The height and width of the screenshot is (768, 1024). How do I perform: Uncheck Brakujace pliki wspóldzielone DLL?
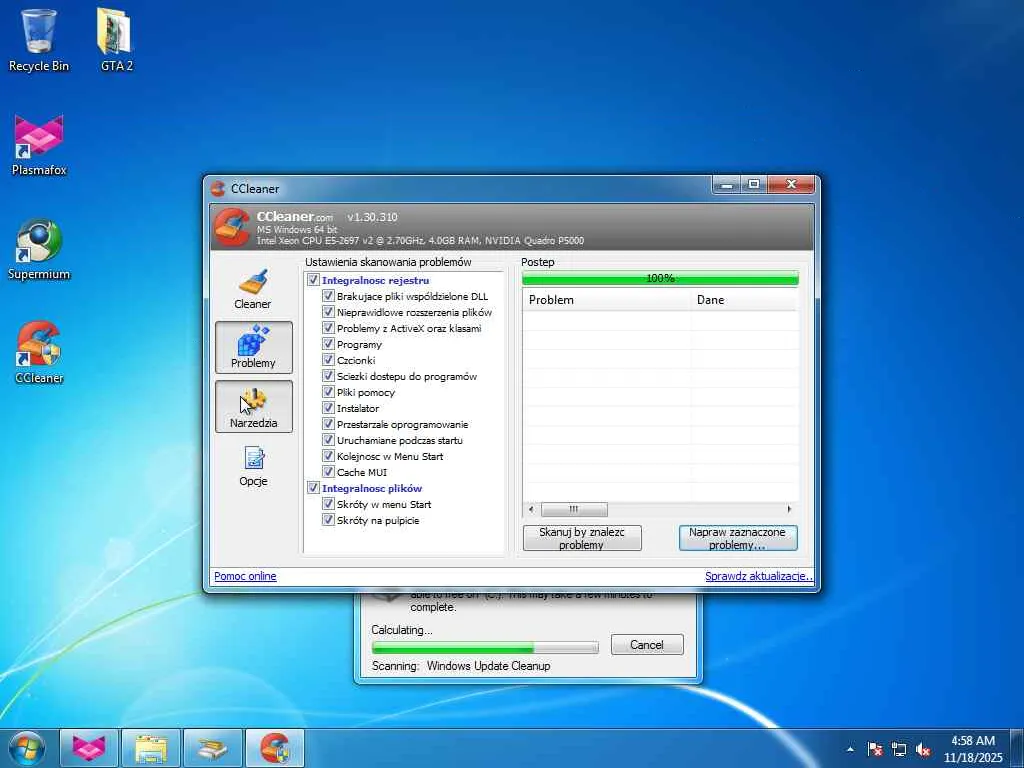[328, 296]
